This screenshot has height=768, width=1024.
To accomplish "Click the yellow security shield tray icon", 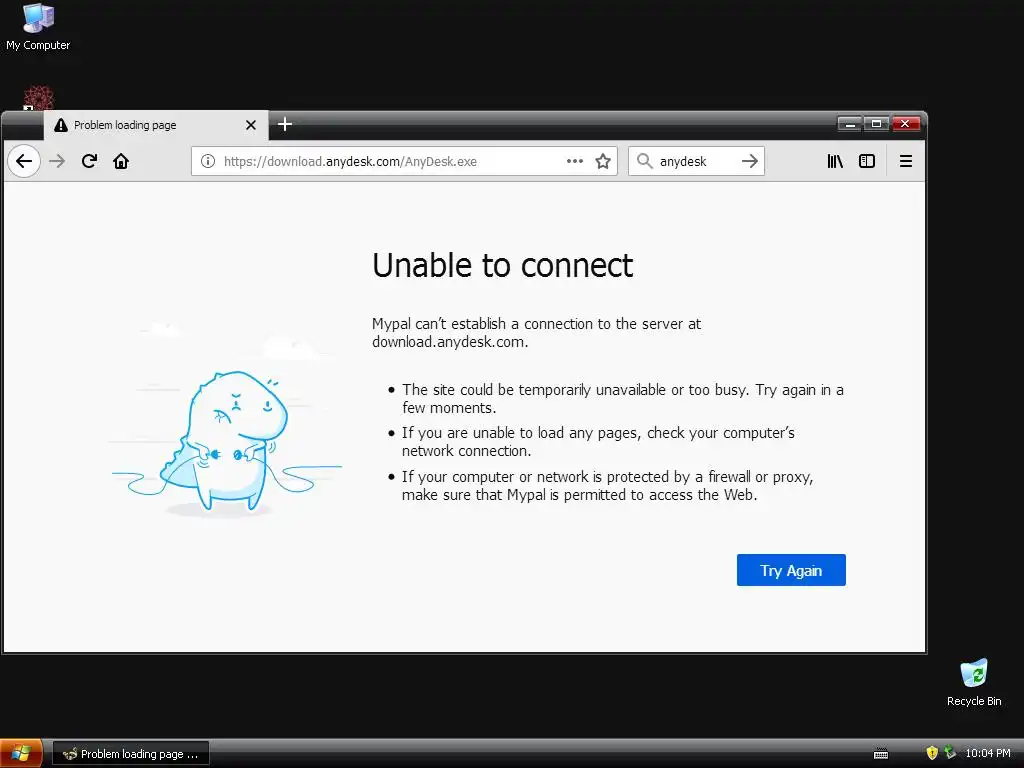I will [x=932, y=753].
